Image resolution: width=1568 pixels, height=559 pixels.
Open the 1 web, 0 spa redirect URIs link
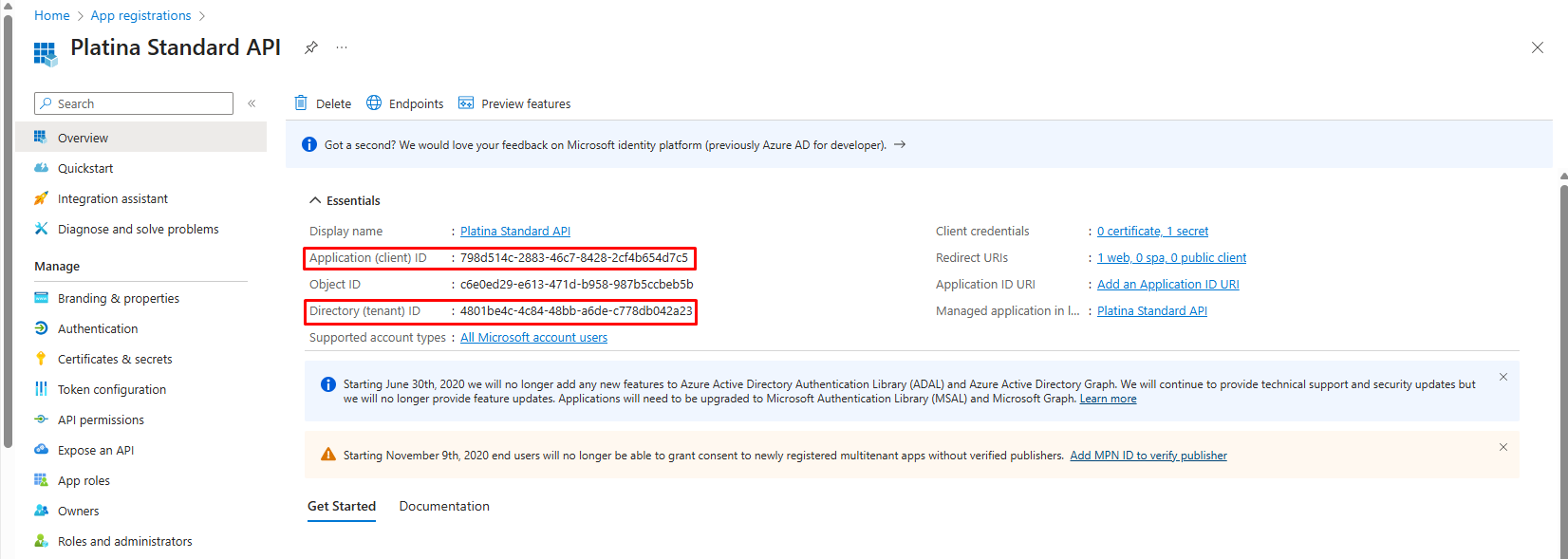pyautogui.click(x=1172, y=257)
